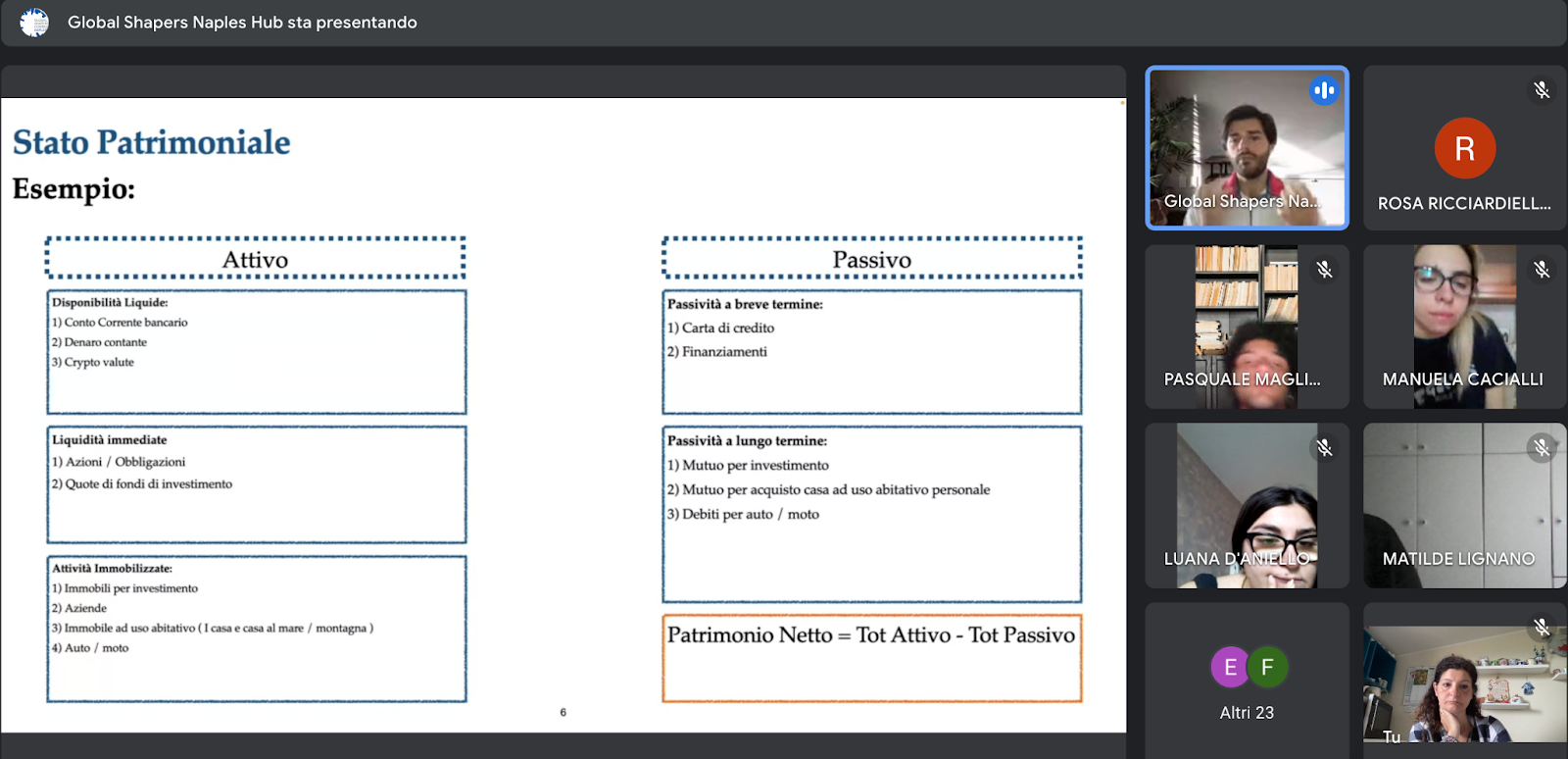Click '2) Aziende' line
The width and height of the screenshot is (1568, 759).
79,608
